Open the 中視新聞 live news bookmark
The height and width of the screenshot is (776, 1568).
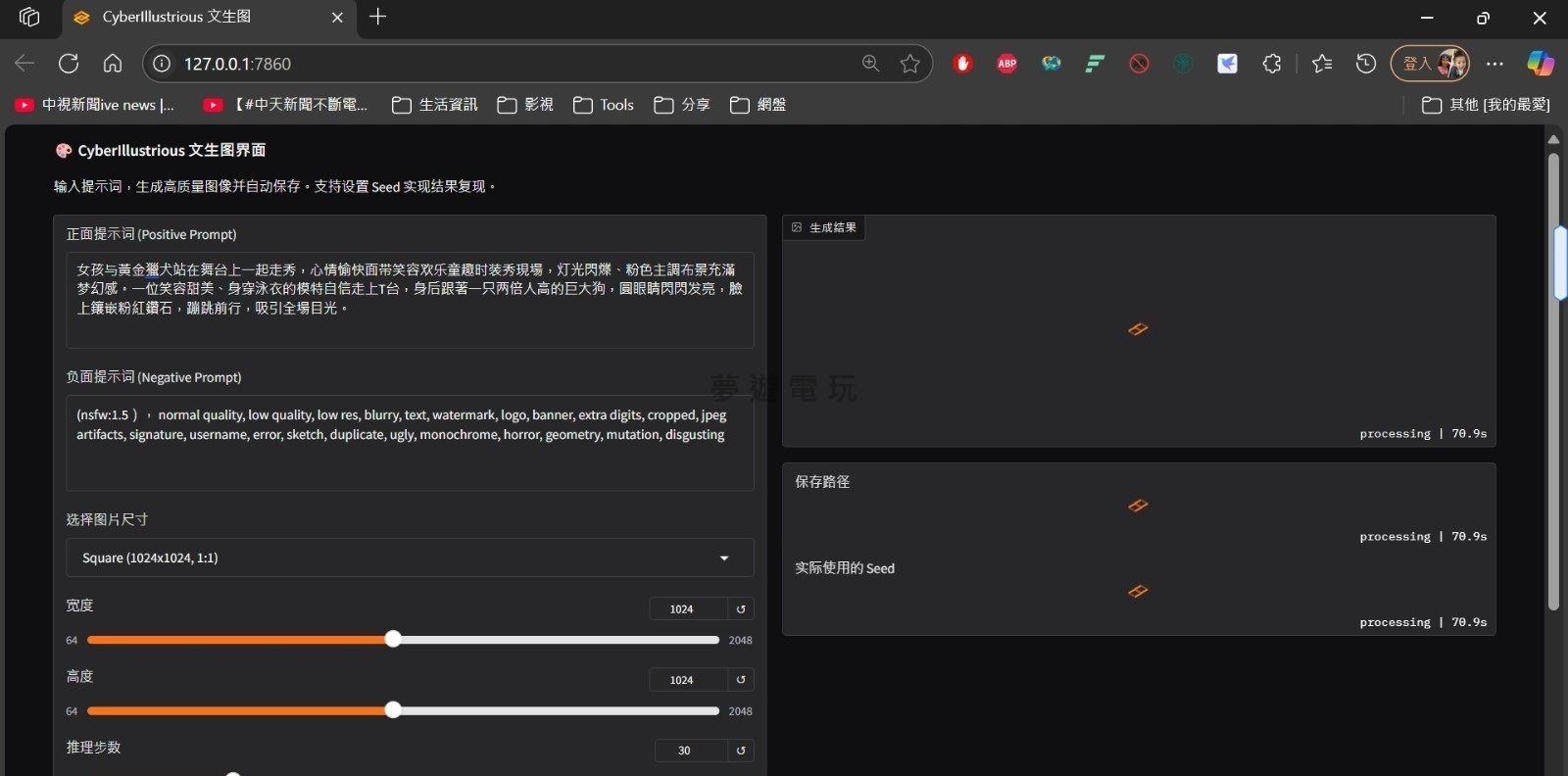coord(95,105)
